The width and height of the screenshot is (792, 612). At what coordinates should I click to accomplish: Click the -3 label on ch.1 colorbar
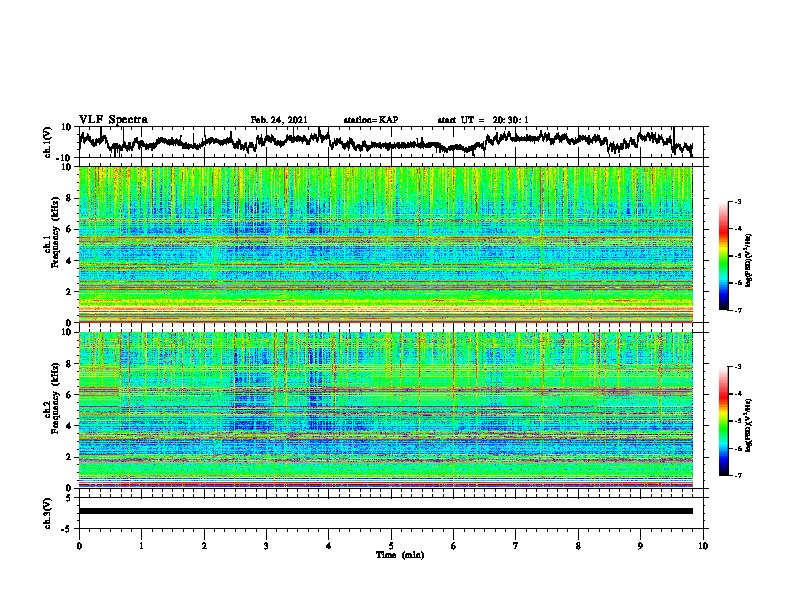737,201
